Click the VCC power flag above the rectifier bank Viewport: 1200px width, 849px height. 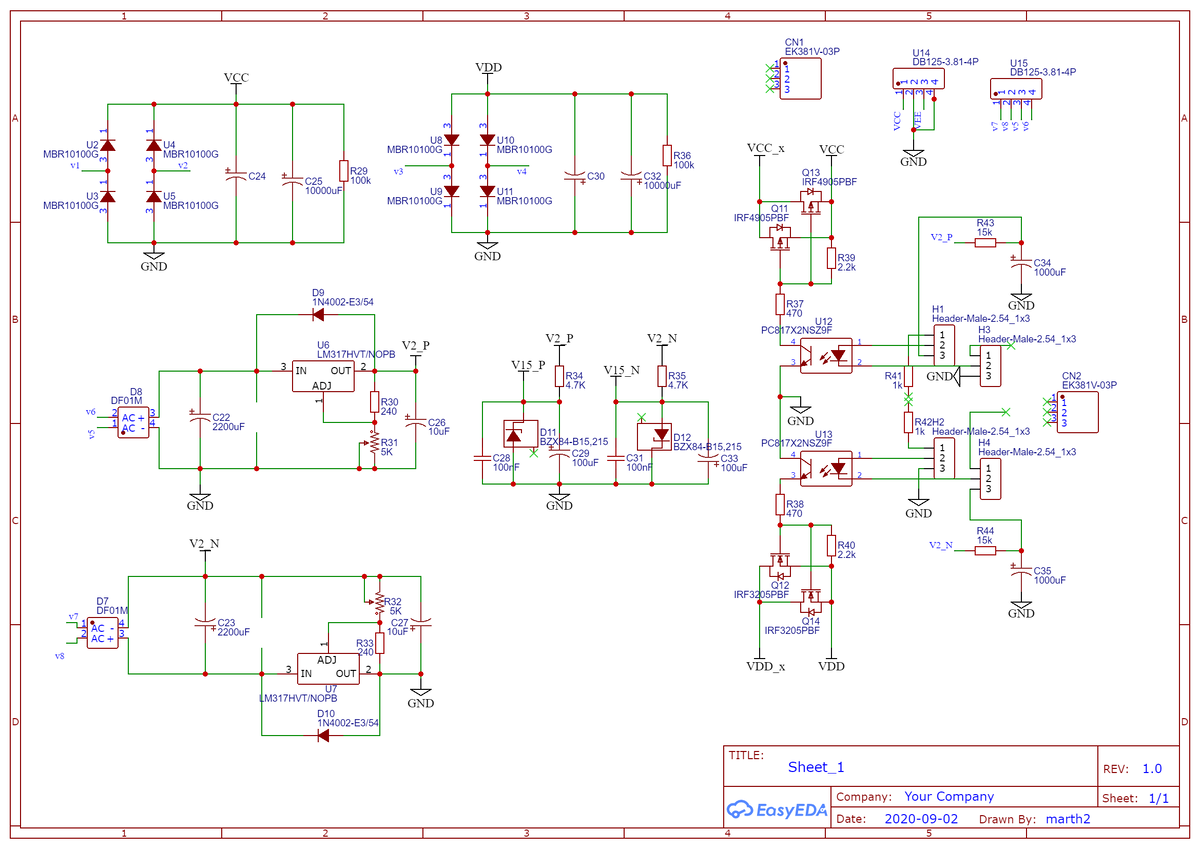[235, 80]
